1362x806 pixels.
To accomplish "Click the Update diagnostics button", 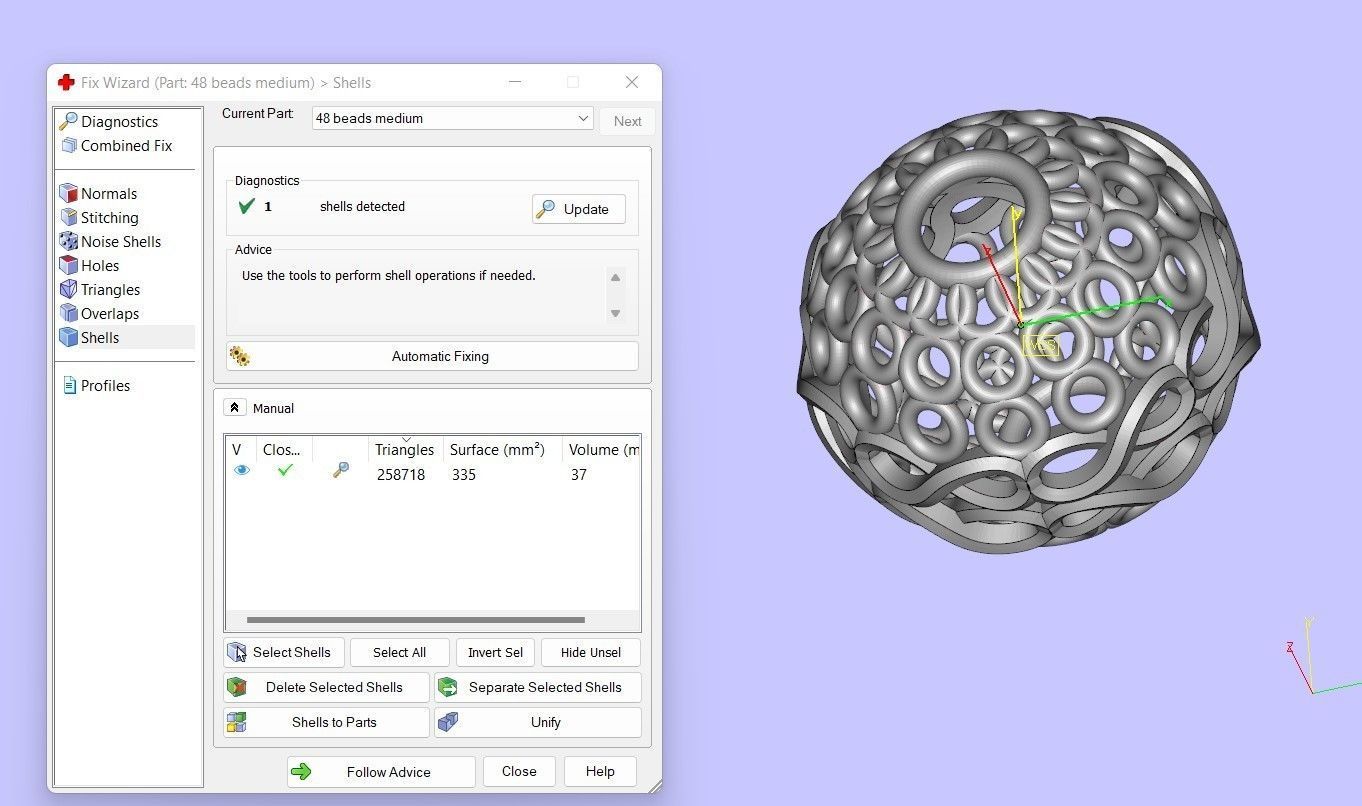I will [579, 209].
